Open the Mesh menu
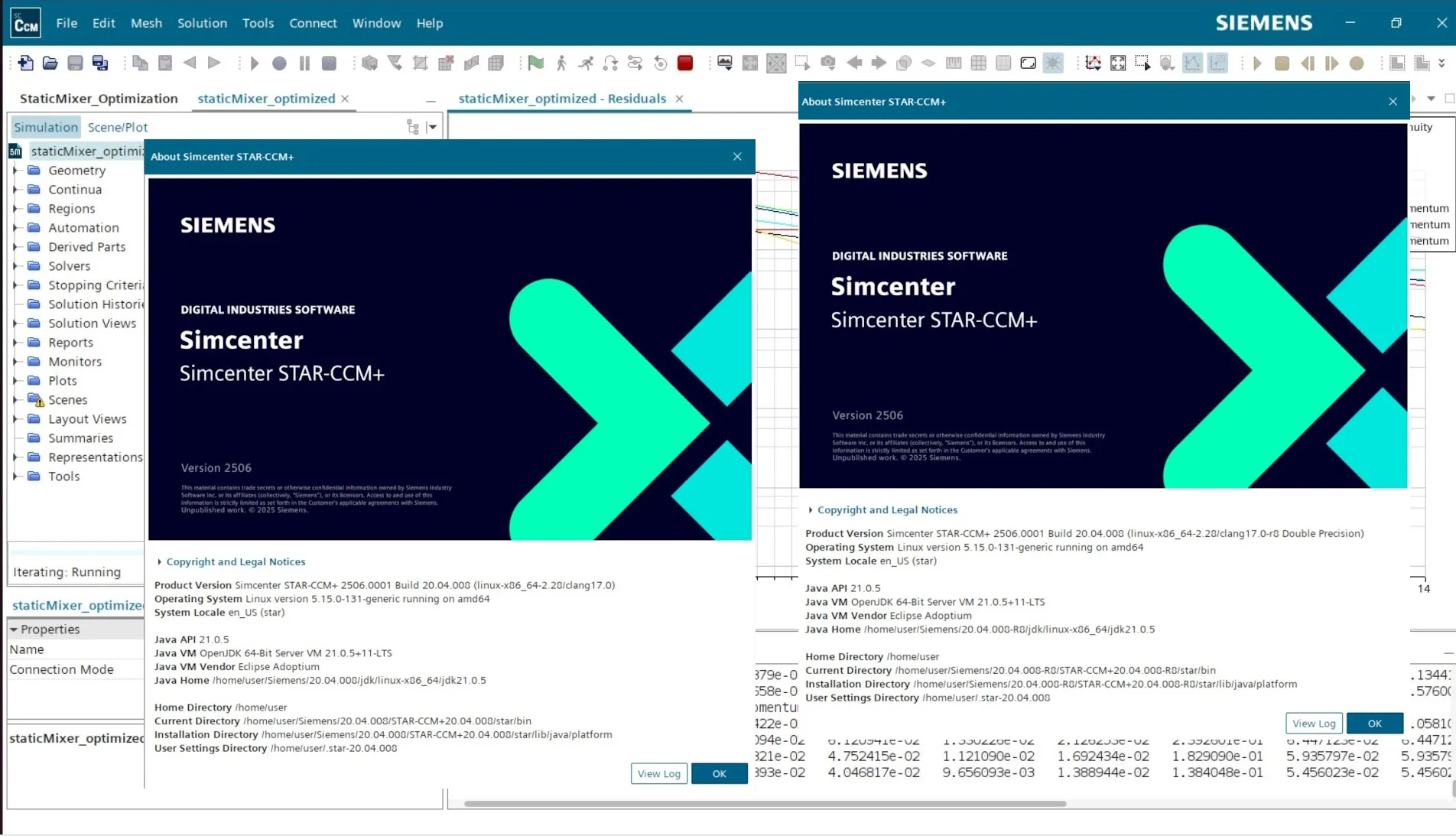This screenshot has height=836, width=1456. click(146, 23)
